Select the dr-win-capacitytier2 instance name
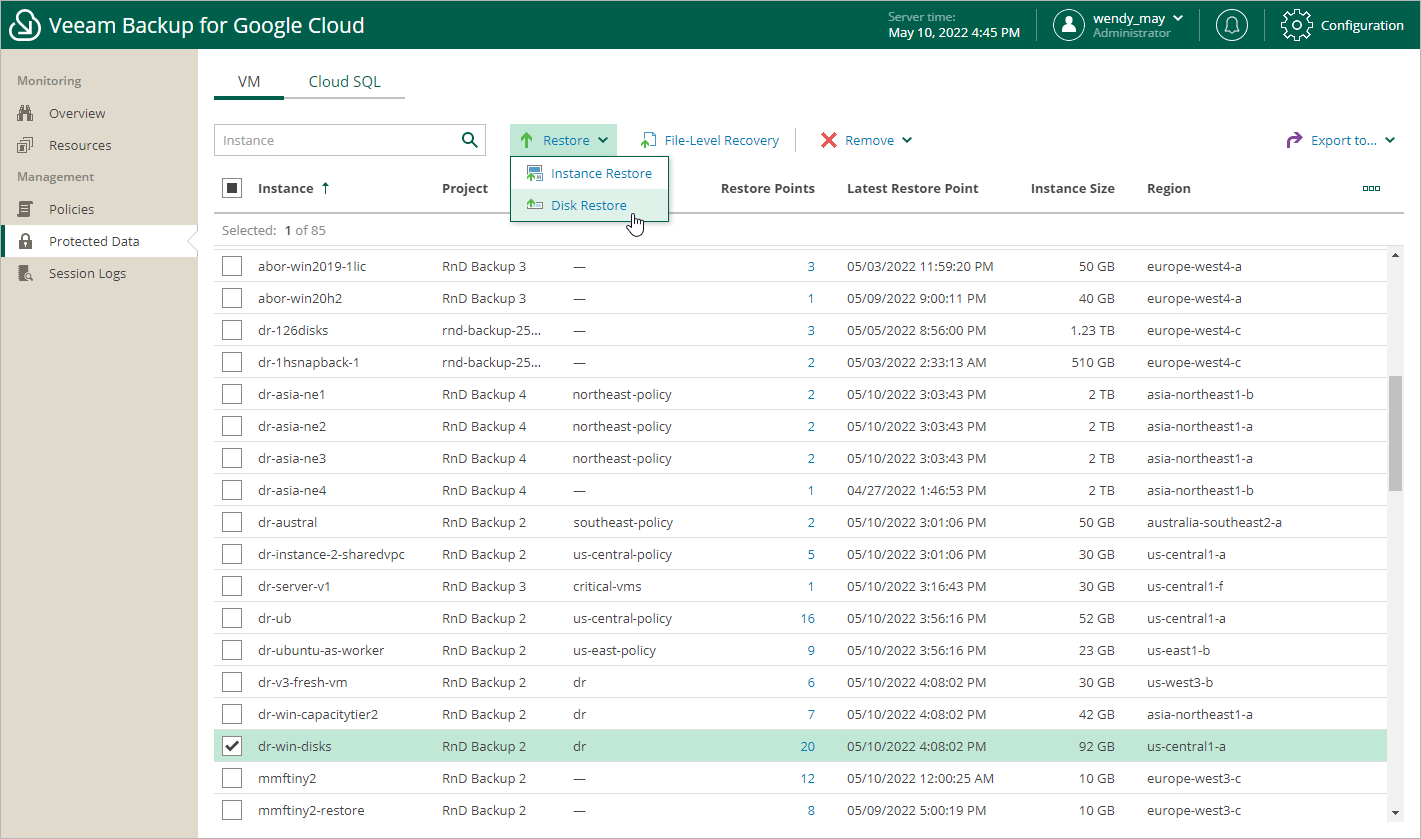This screenshot has height=839, width=1421. click(x=318, y=714)
